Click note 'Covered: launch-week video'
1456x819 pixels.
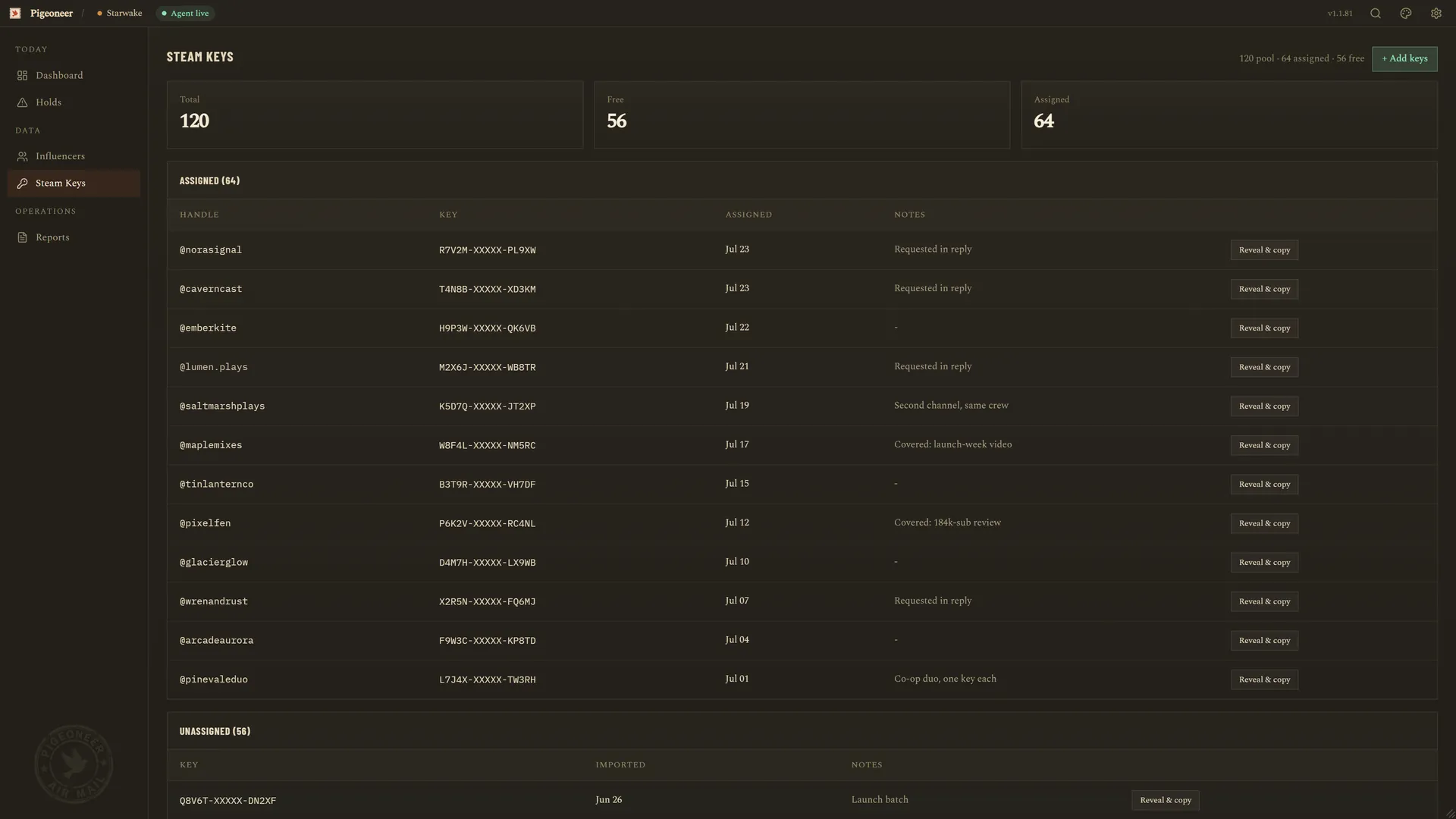(952, 444)
